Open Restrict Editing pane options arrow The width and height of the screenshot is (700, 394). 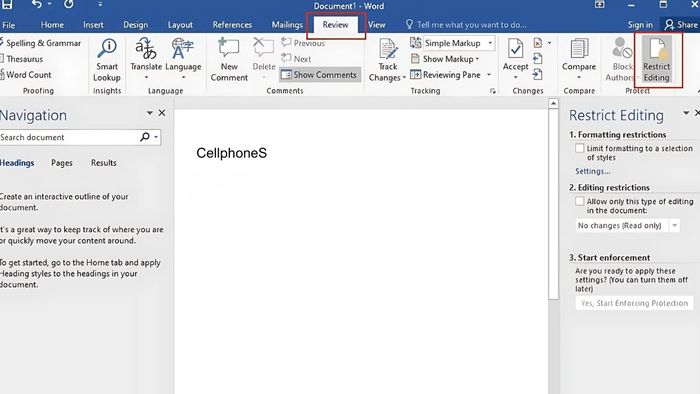point(686,113)
